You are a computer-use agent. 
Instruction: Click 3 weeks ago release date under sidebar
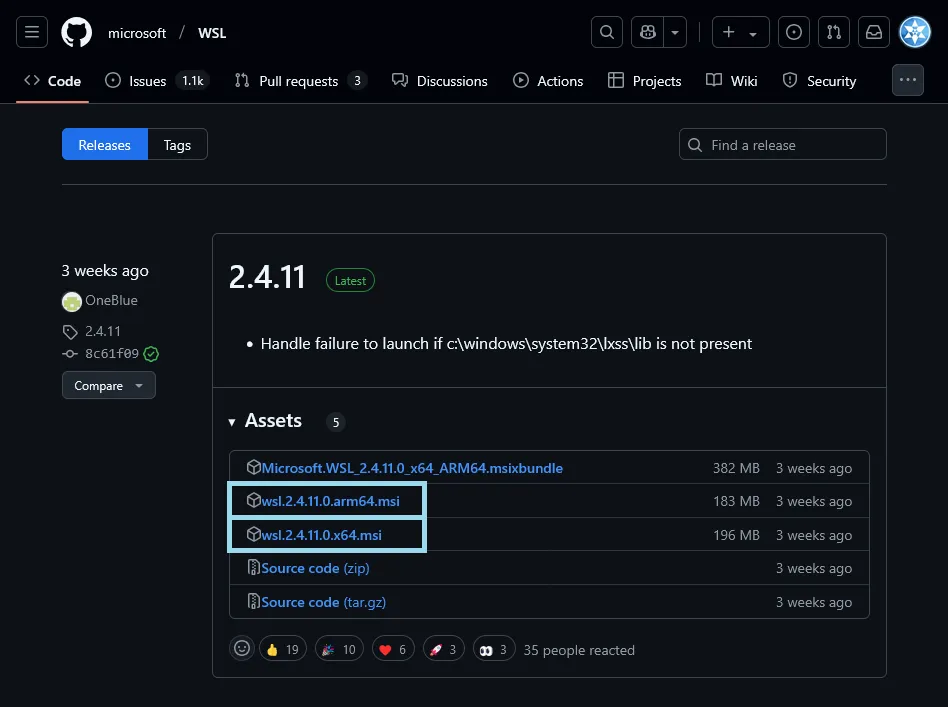(x=105, y=271)
